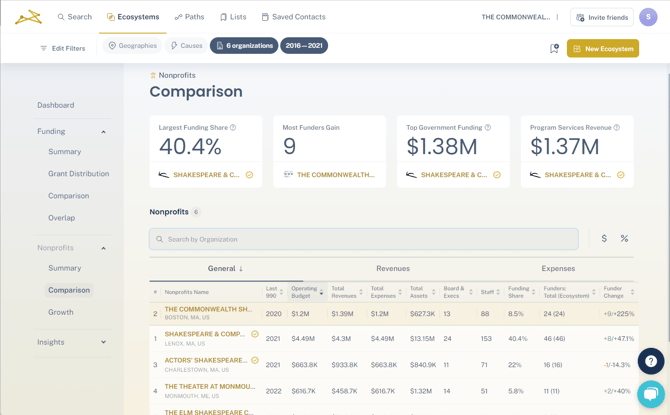Switch to the Revenues table tab
This screenshot has width=670, height=415.
pyautogui.click(x=393, y=268)
